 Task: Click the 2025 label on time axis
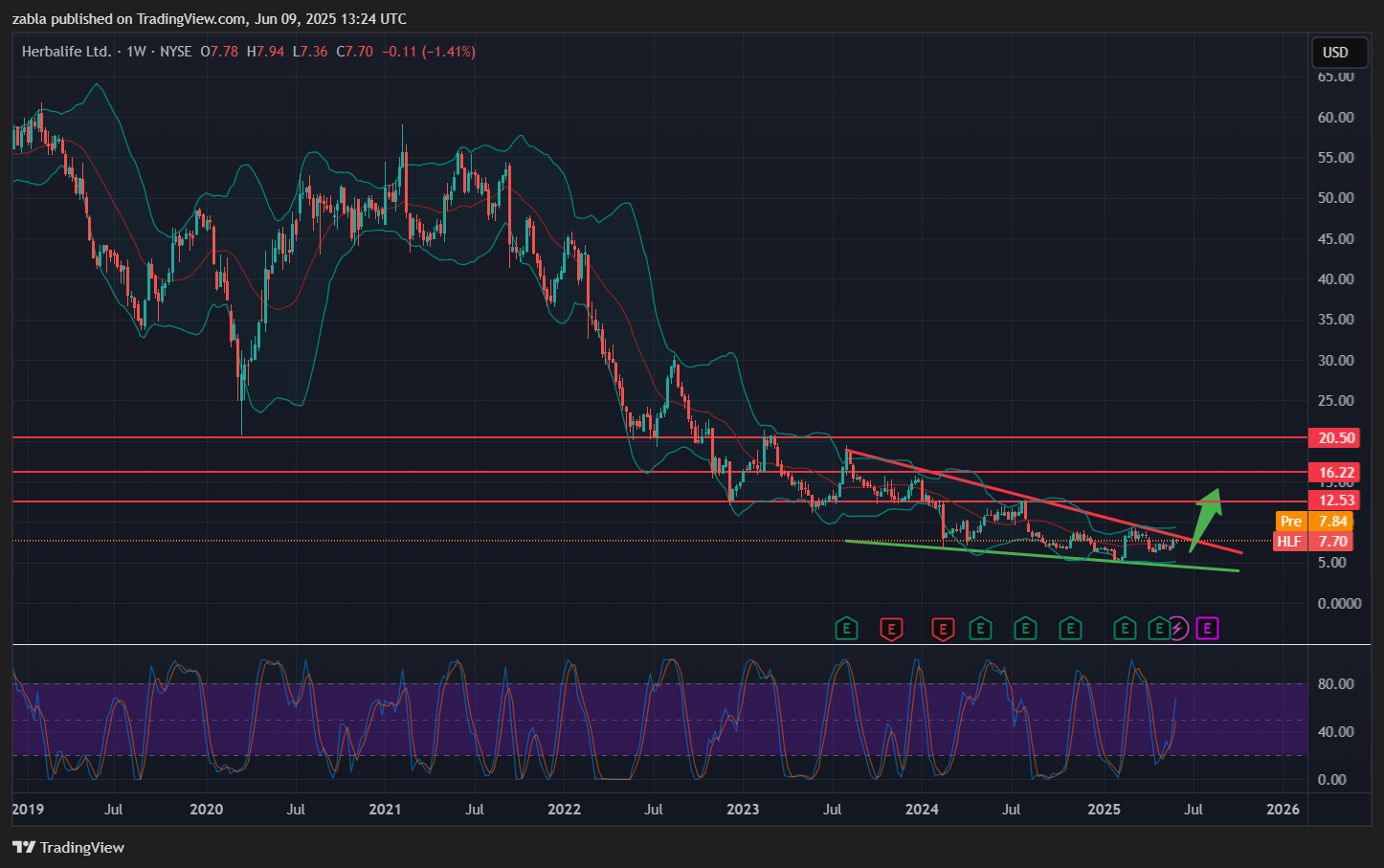point(1105,810)
